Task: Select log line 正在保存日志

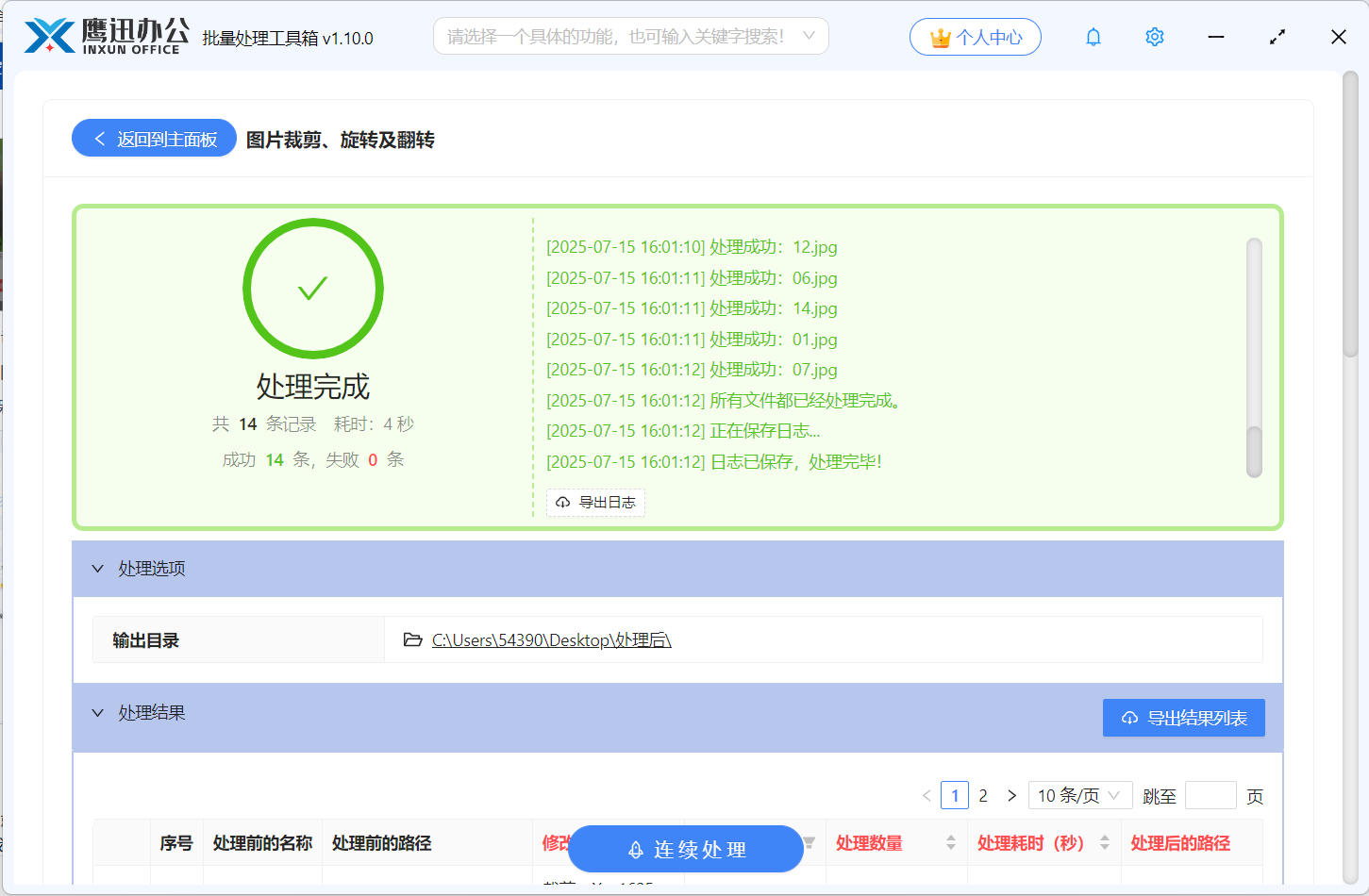Action: 683,431
